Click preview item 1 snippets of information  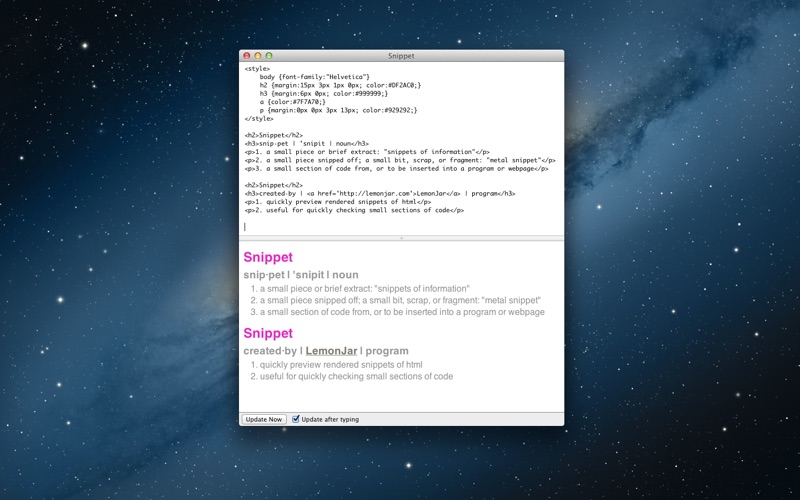pos(360,289)
